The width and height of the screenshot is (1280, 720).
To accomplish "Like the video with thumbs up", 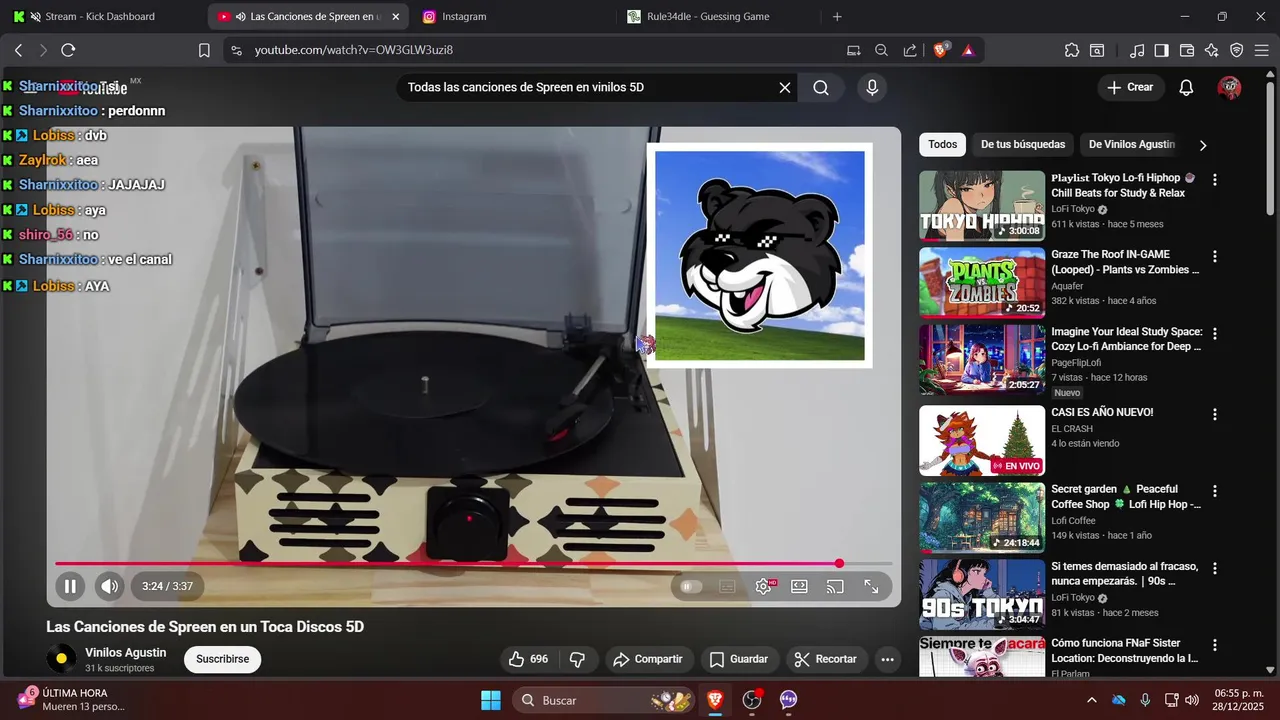I will pos(528,659).
